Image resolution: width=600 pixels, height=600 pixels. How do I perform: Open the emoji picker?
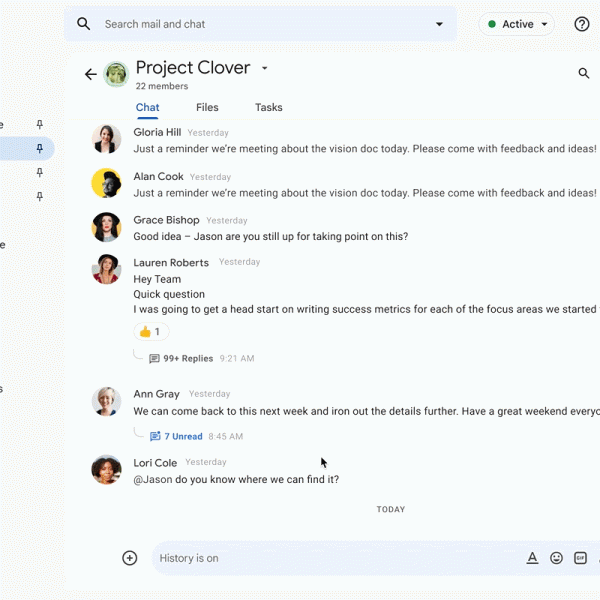pyautogui.click(x=556, y=558)
